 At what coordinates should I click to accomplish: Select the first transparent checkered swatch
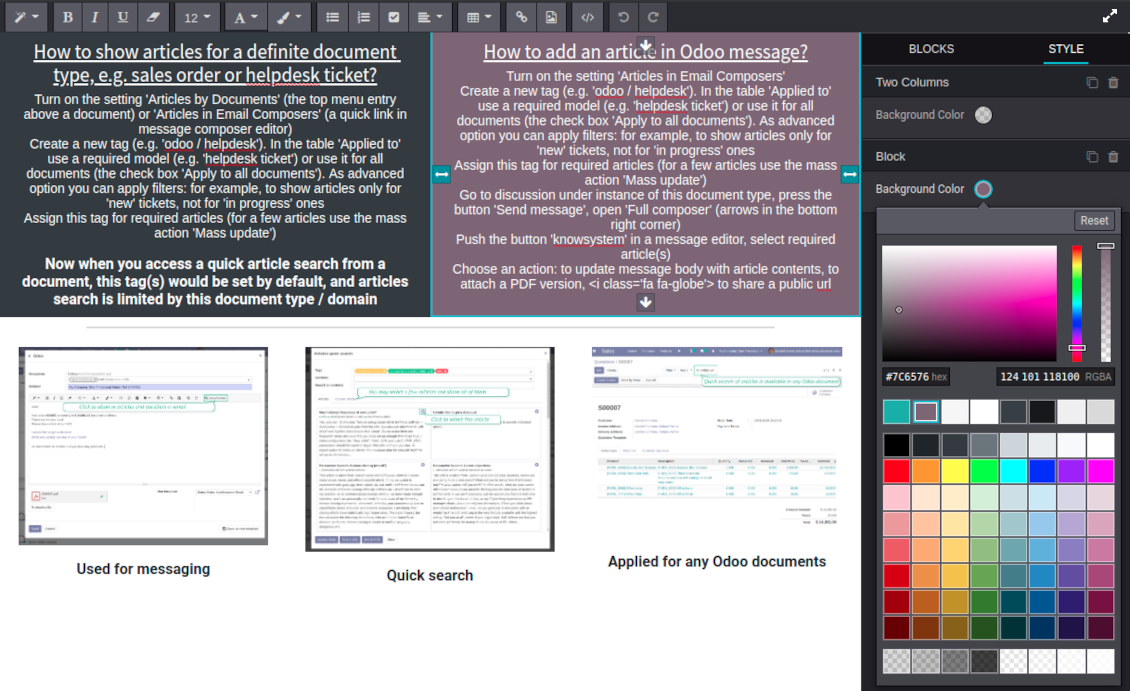[x=897, y=661]
